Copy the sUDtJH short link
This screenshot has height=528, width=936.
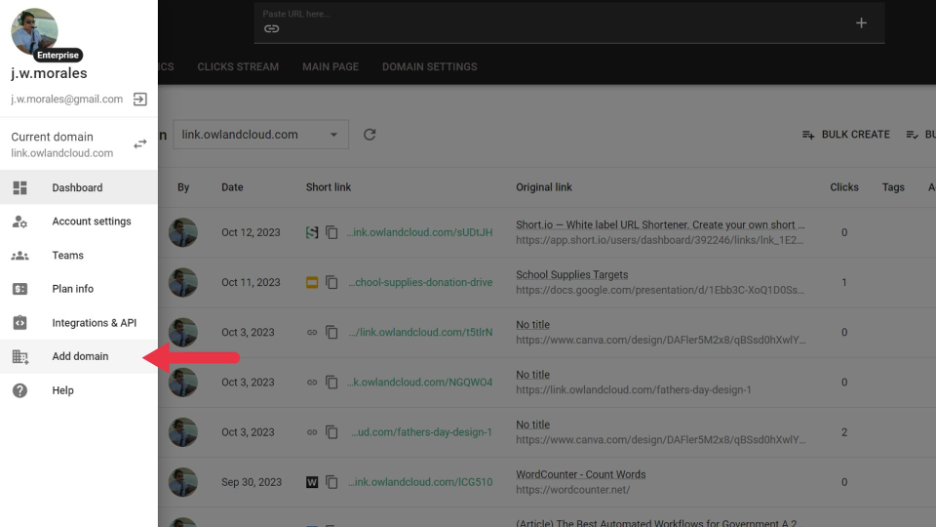331,232
